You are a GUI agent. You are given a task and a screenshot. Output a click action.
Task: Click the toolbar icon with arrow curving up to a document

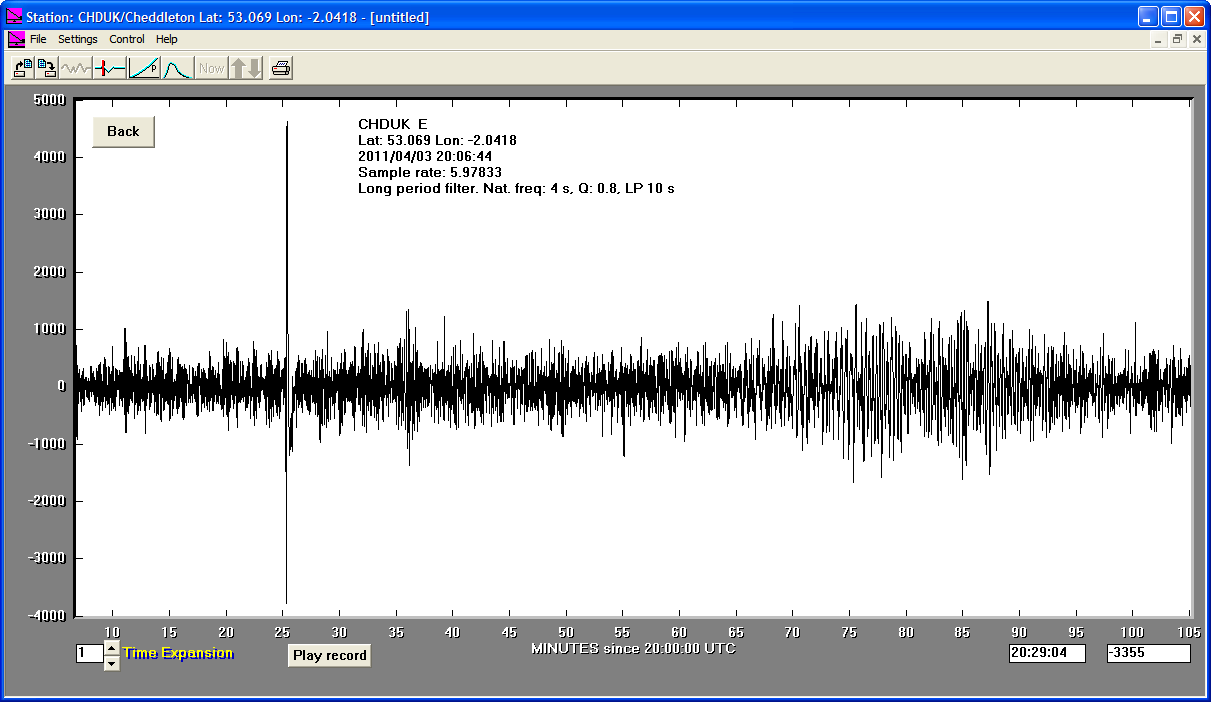coord(22,68)
